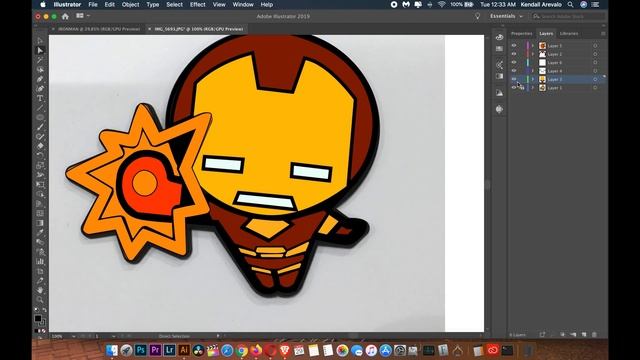This screenshot has width=640, height=360.
Task: Select the Curvature tool
Action: pos(40,89)
